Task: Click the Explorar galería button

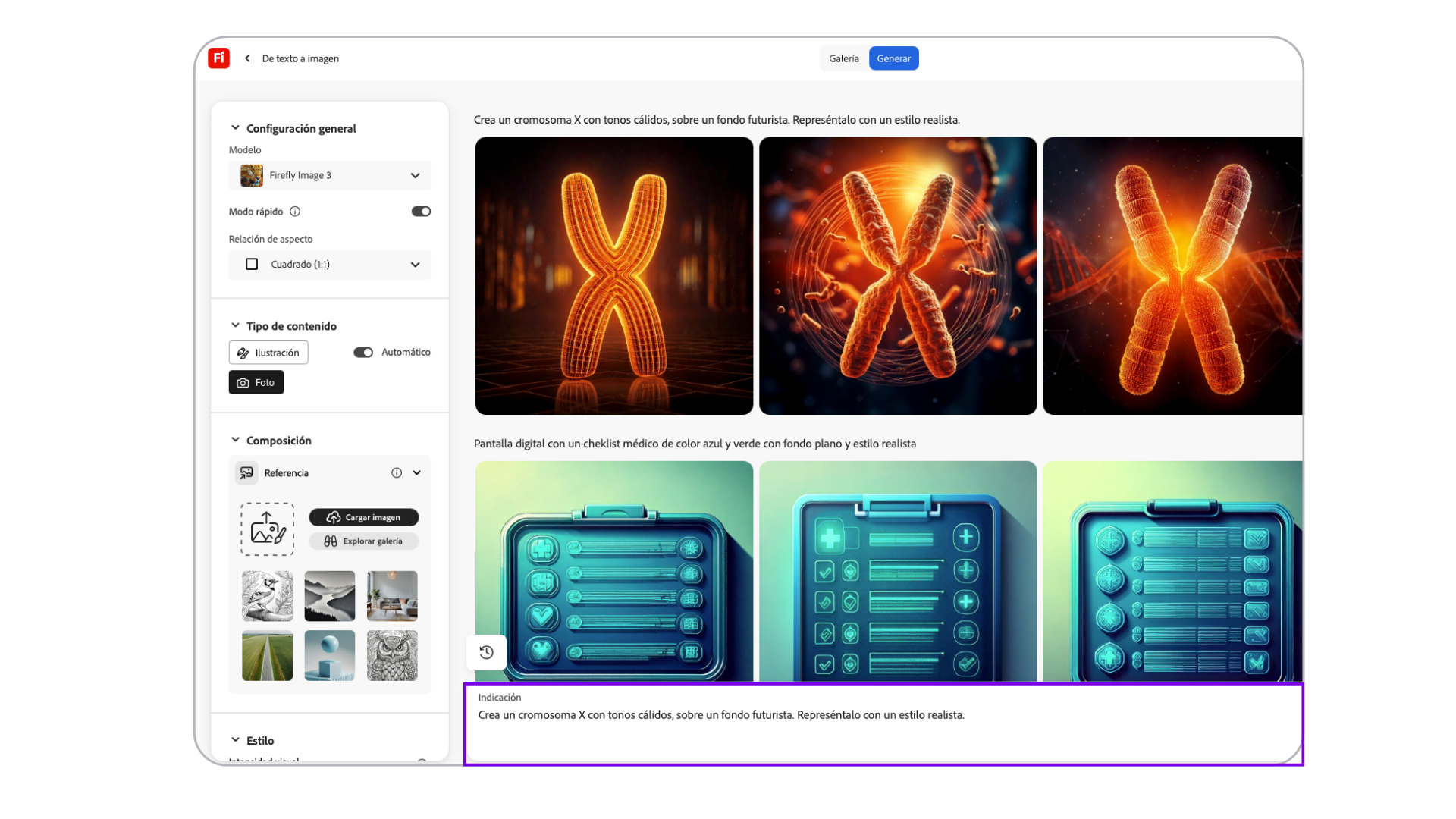Action: (x=364, y=541)
